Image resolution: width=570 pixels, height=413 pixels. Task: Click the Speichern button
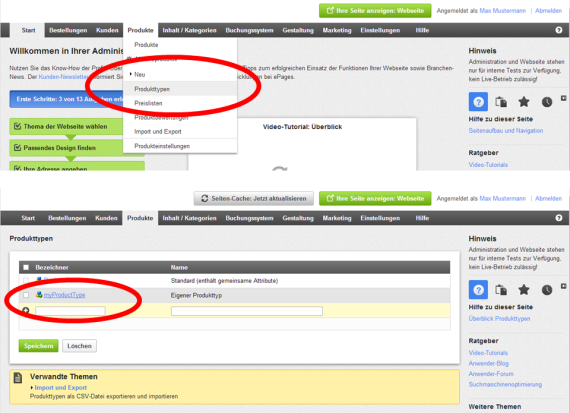(39, 346)
